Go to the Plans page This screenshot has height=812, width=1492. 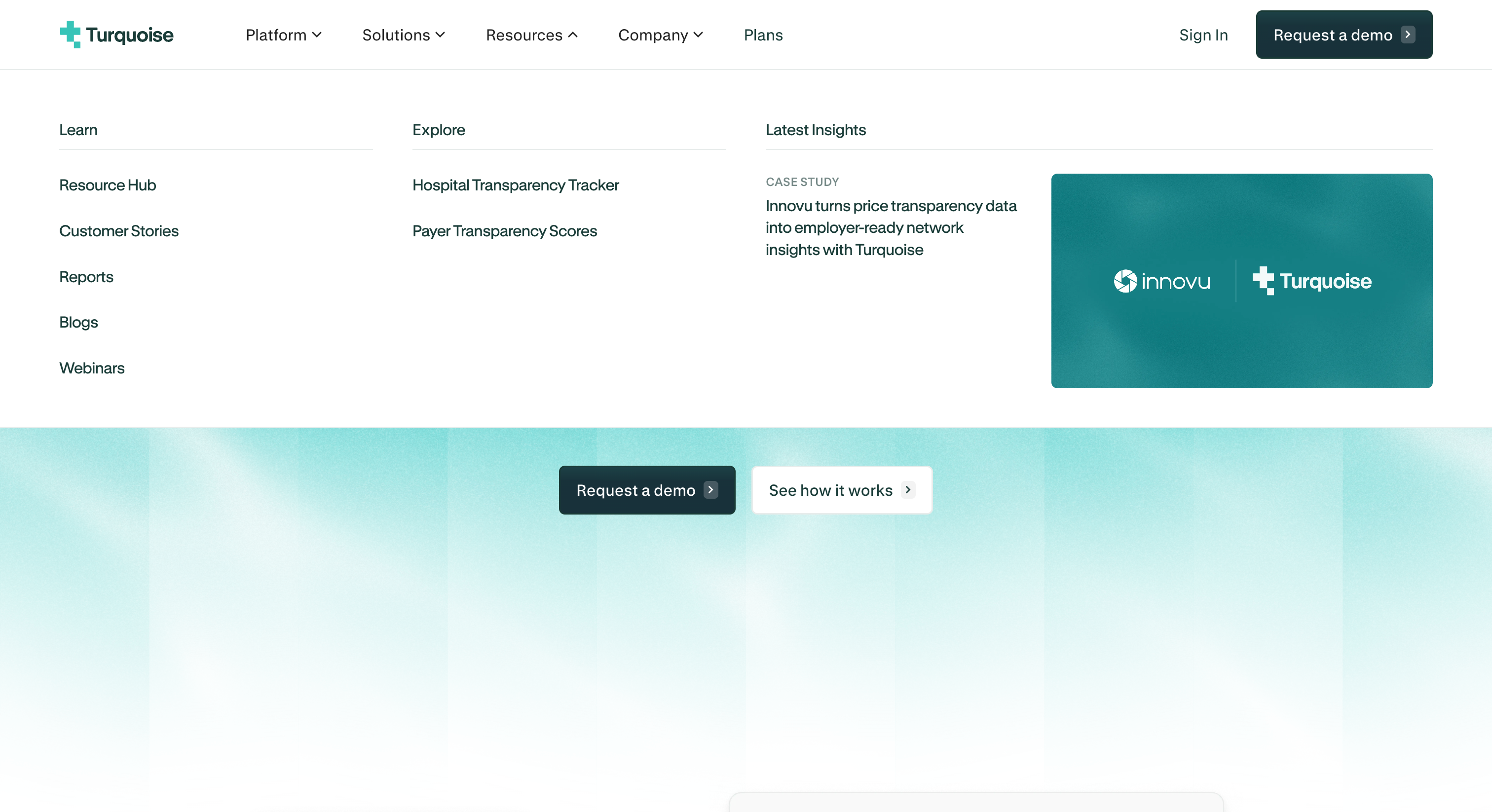763,35
